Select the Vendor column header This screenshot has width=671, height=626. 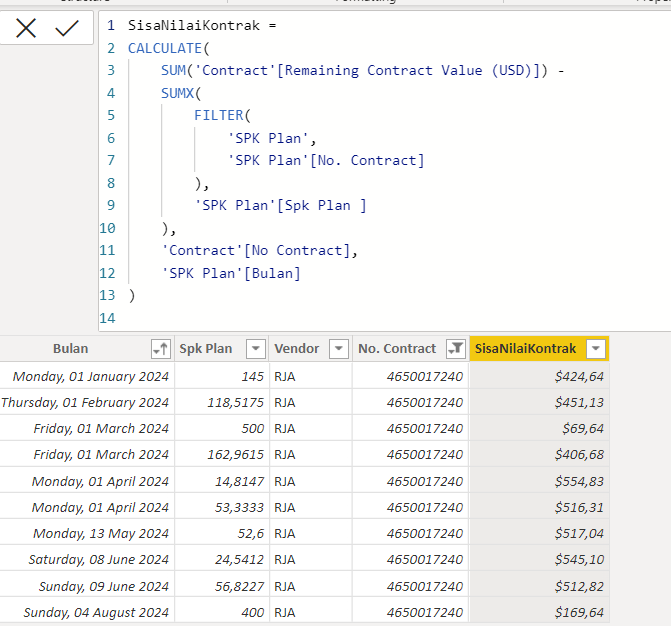tap(297, 349)
